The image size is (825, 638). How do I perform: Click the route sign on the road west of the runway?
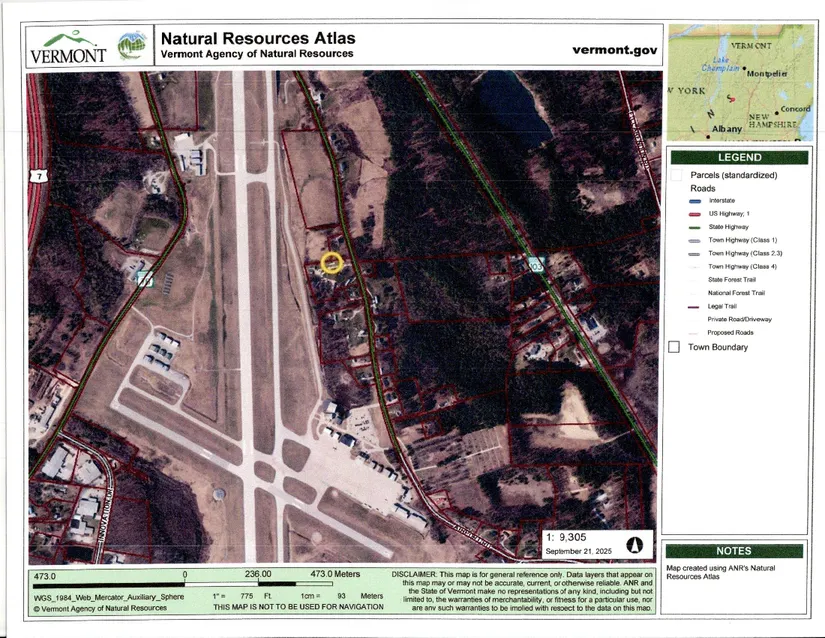pyautogui.click(x=145, y=280)
